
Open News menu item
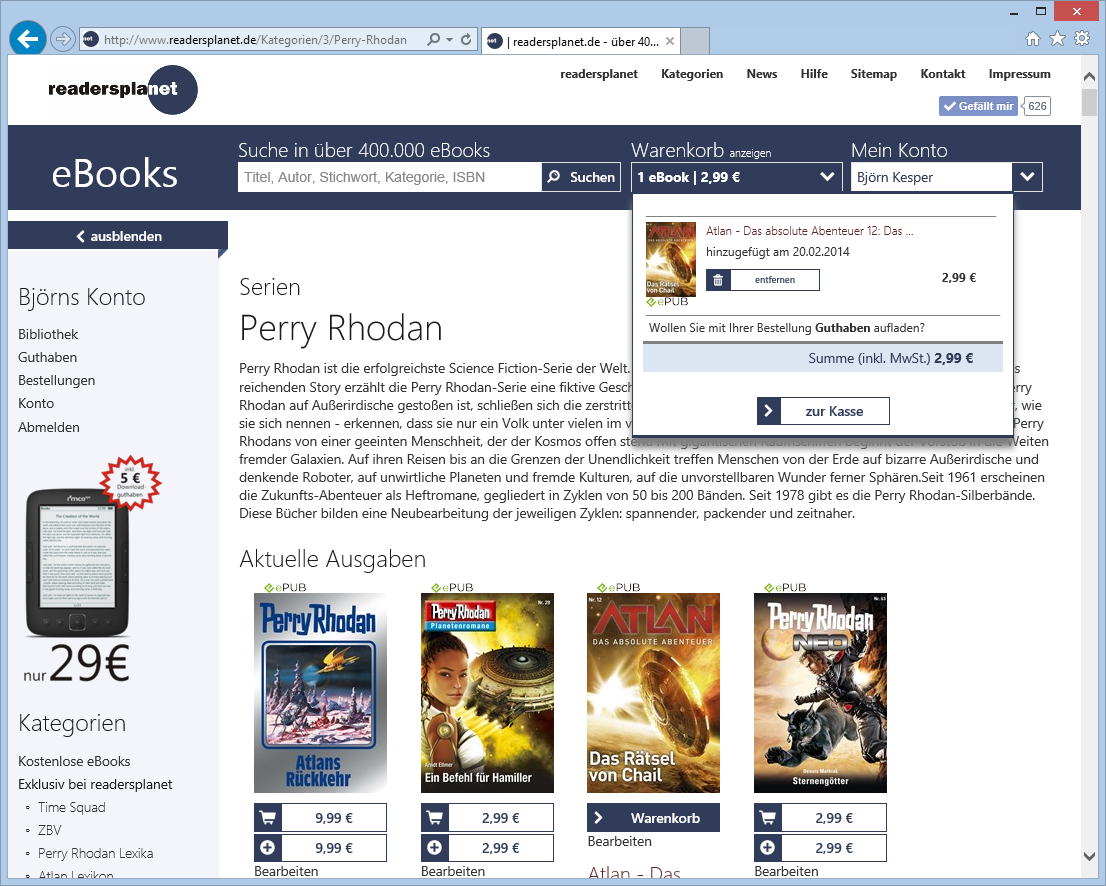(762, 74)
